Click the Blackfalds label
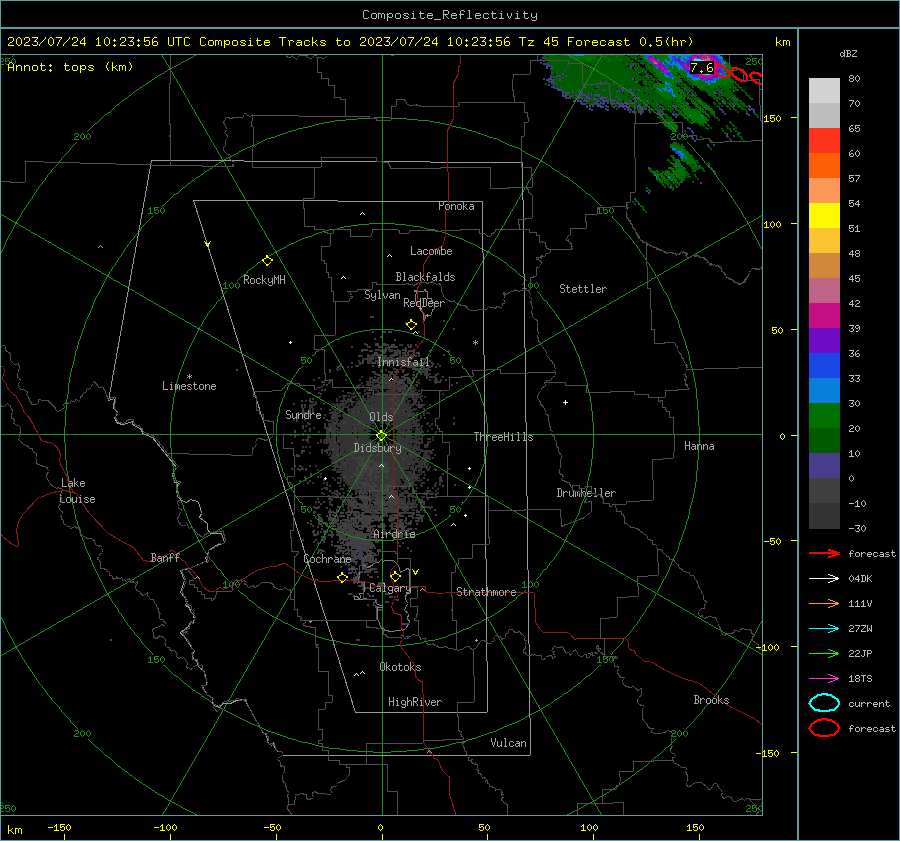This screenshot has width=900, height=841. [x=425, y=277]
